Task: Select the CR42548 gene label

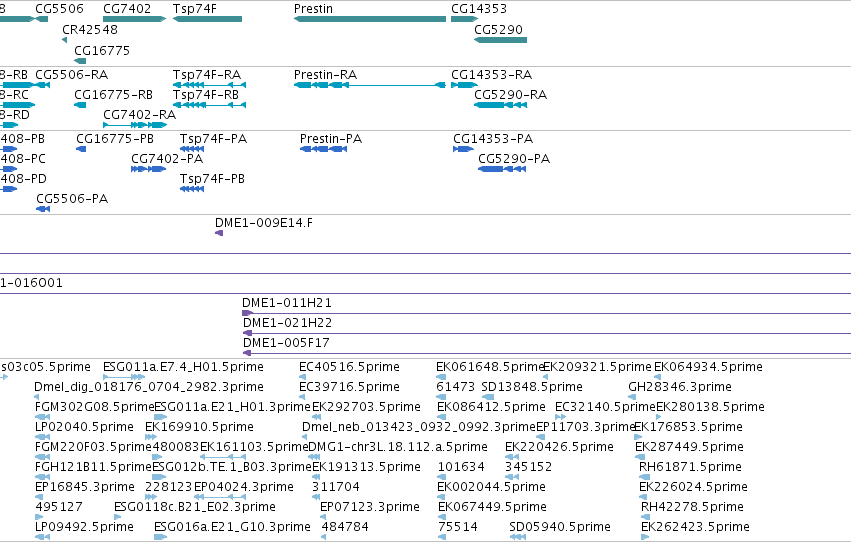Action: [90, 29]
